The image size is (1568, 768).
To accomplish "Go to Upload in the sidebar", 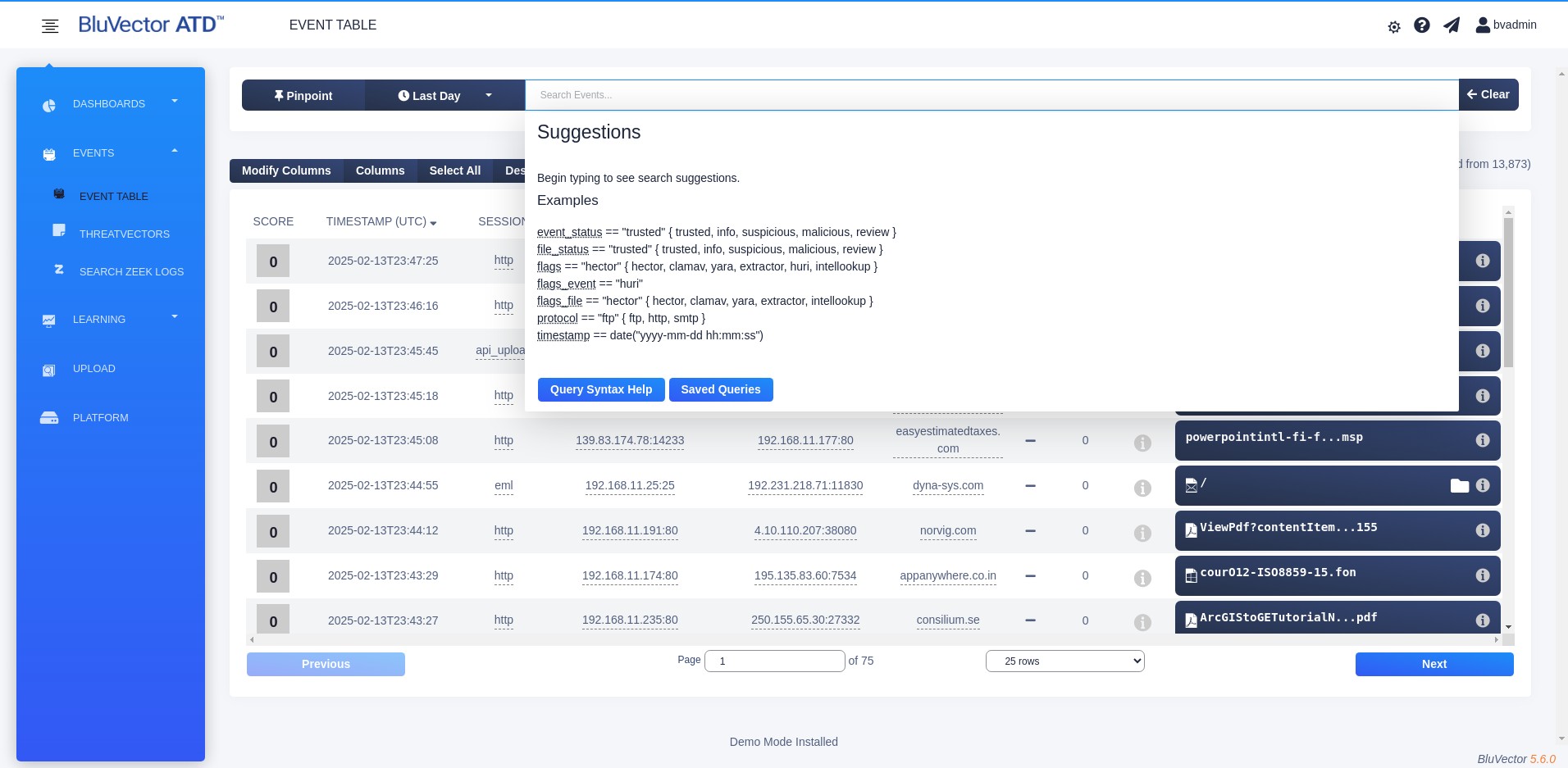I will pyautogui.click(x=94, y=369).
